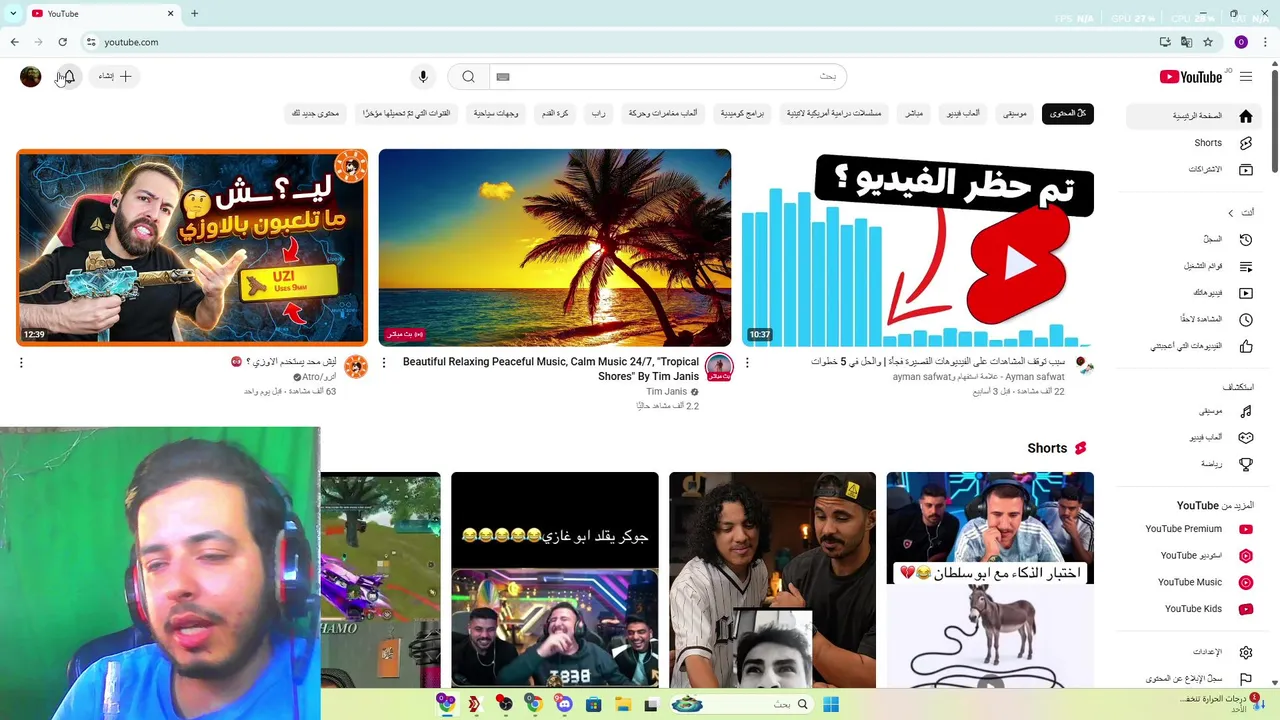Explore Music in the sidebar
The width and height of the screenshot is (1280, 720).
point(1195,411)
